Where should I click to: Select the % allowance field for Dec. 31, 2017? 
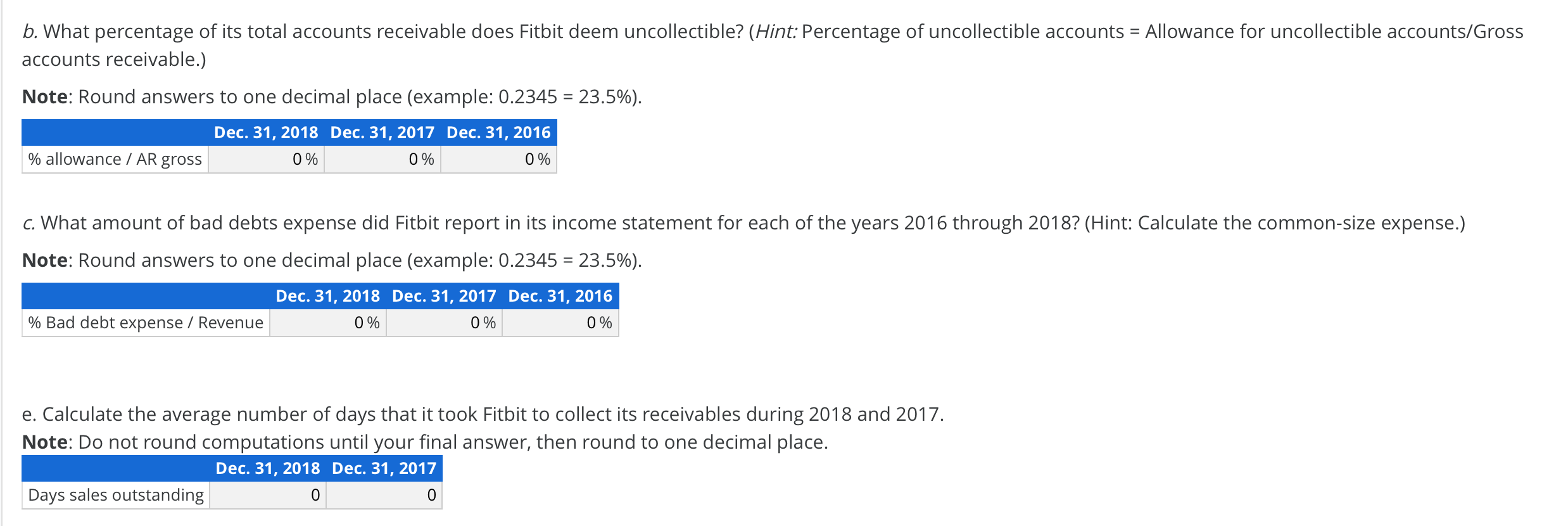pos(383,159)
